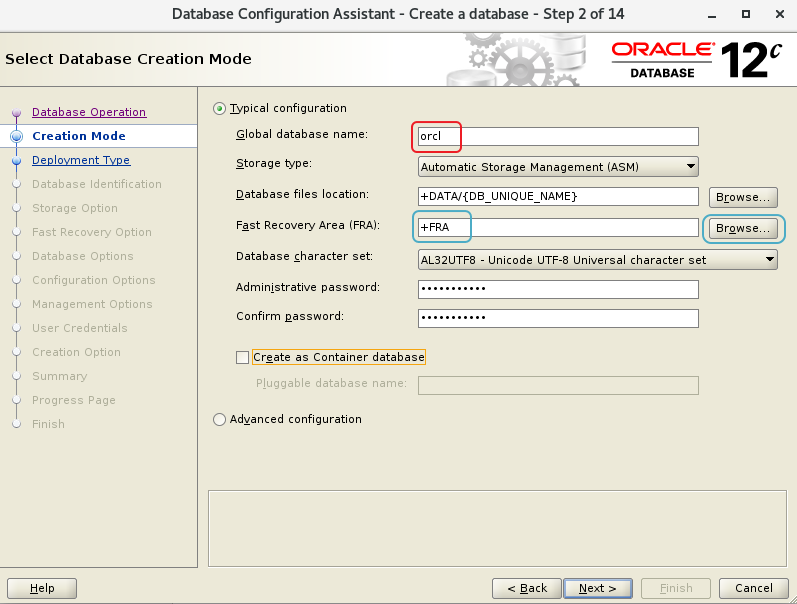Screen dimensions: 797x604
Task: Go to Database Operation step
Action: pos(89,112)
